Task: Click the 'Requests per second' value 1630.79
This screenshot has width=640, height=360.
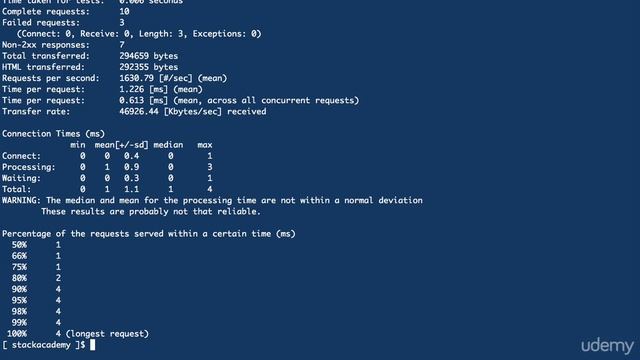Action: [x=136, y=78]
